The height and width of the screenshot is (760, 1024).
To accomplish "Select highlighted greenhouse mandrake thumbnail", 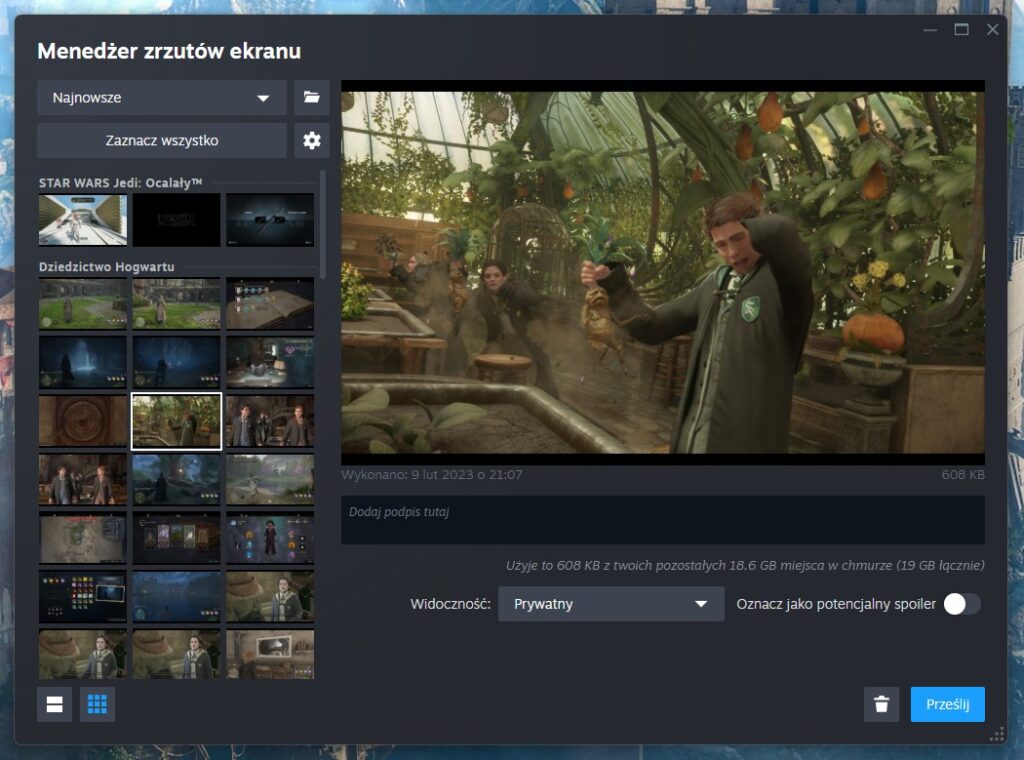I will pyautogui.click(x=176, y=421).
